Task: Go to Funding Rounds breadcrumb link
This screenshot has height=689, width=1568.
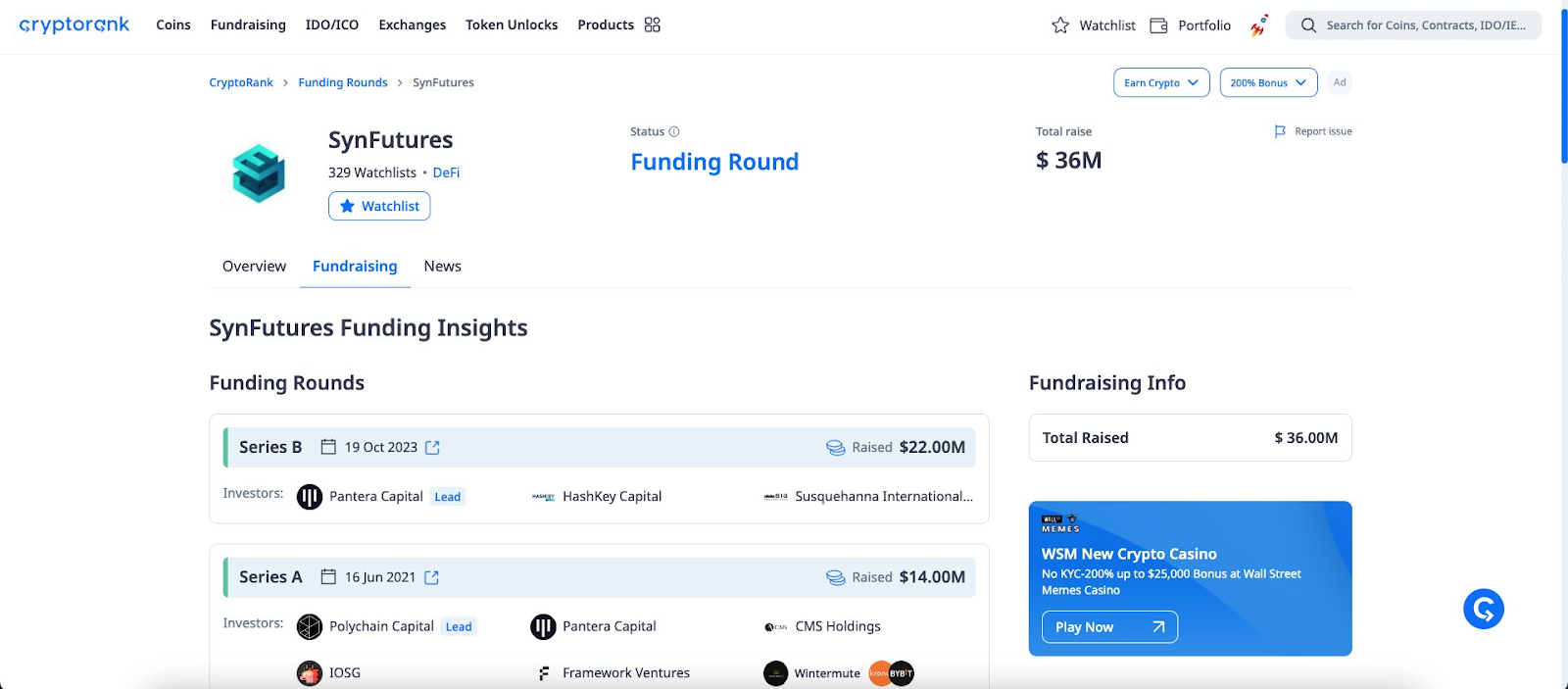Action: (x=343, y=82)
